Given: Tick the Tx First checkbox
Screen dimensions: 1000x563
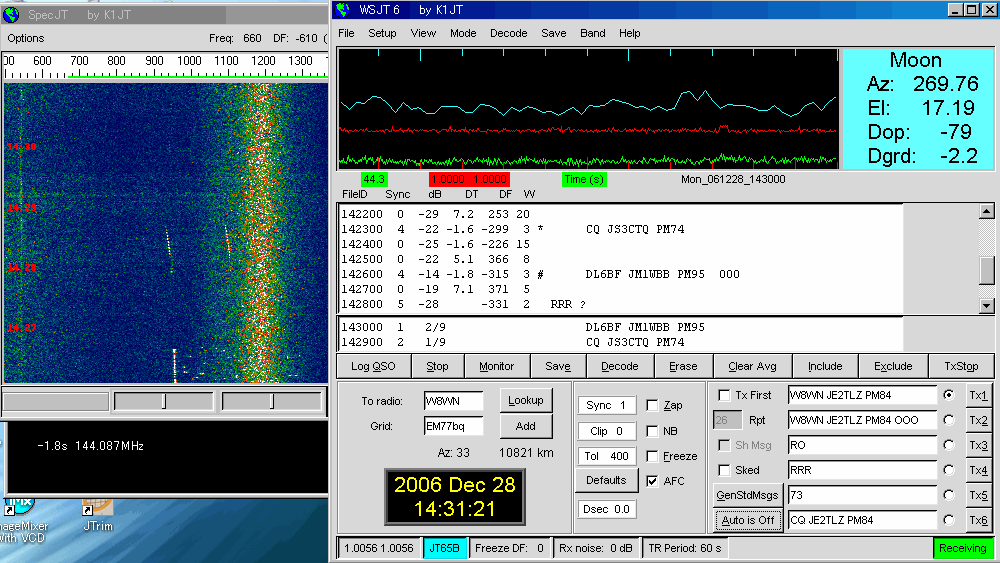Looking at the screenshot, I should 725,395.
